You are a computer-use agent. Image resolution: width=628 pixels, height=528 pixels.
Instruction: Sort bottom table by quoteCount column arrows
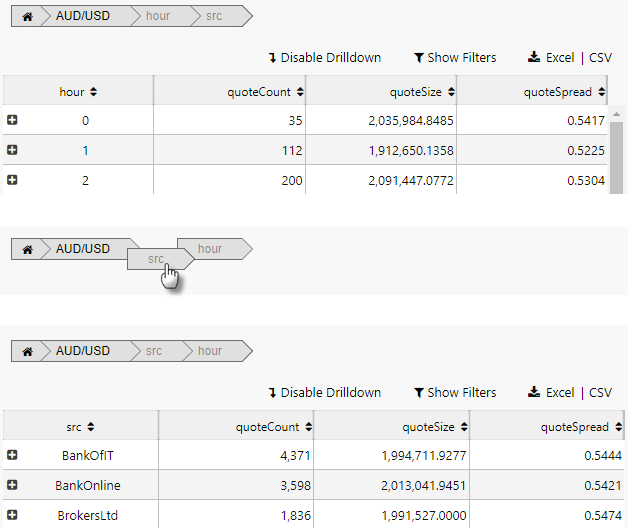click(307, 427)
